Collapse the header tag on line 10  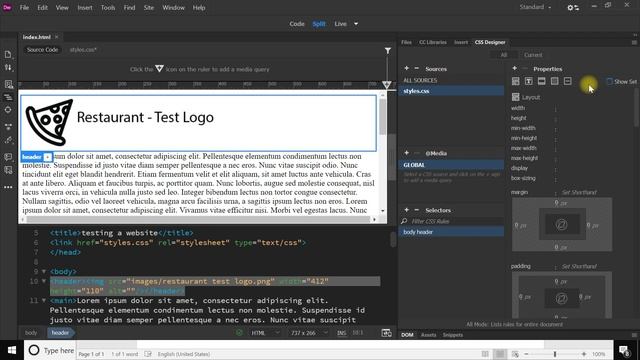click(44, 281)
